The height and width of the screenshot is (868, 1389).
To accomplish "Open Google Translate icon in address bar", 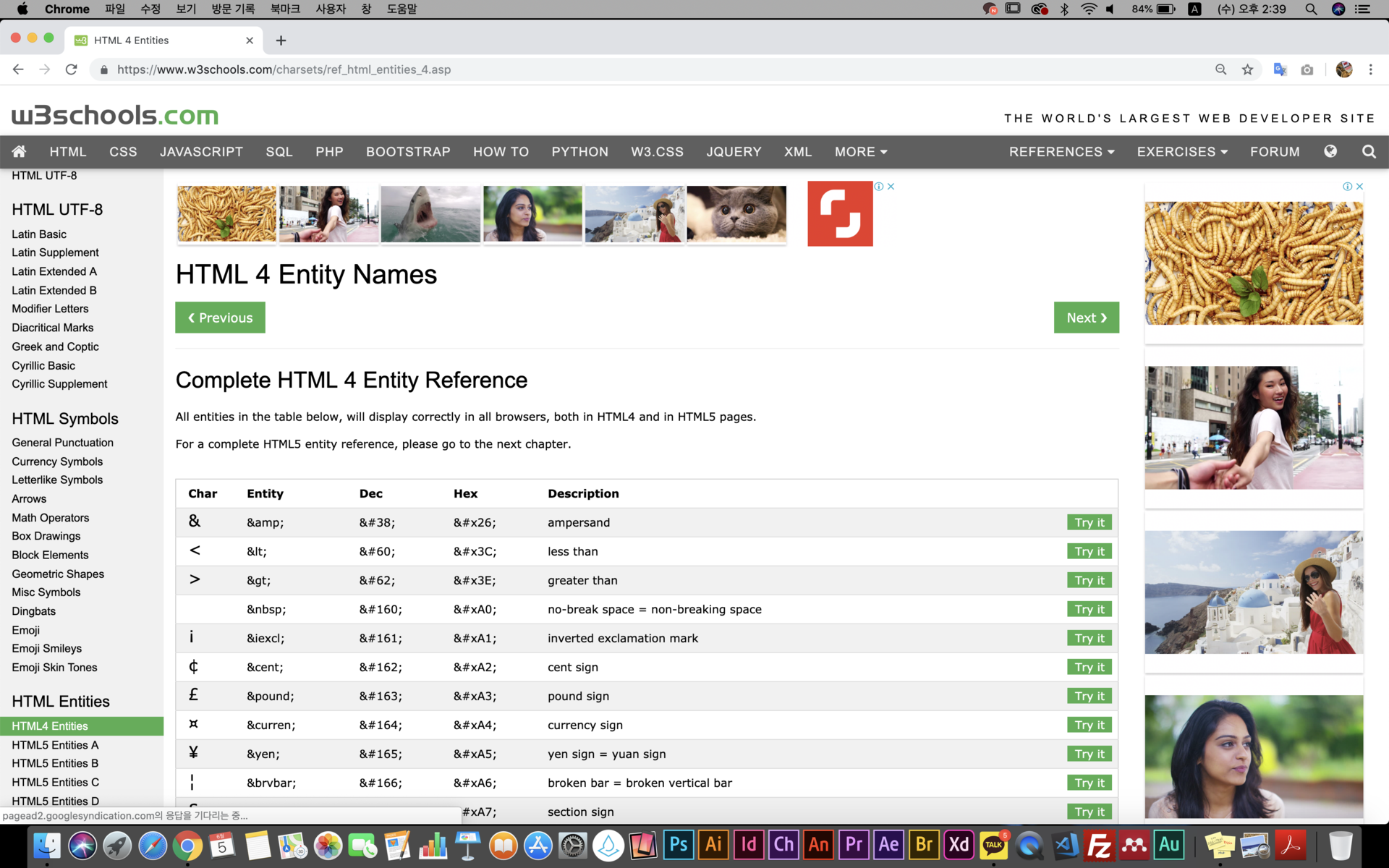I will (1280, 69).
